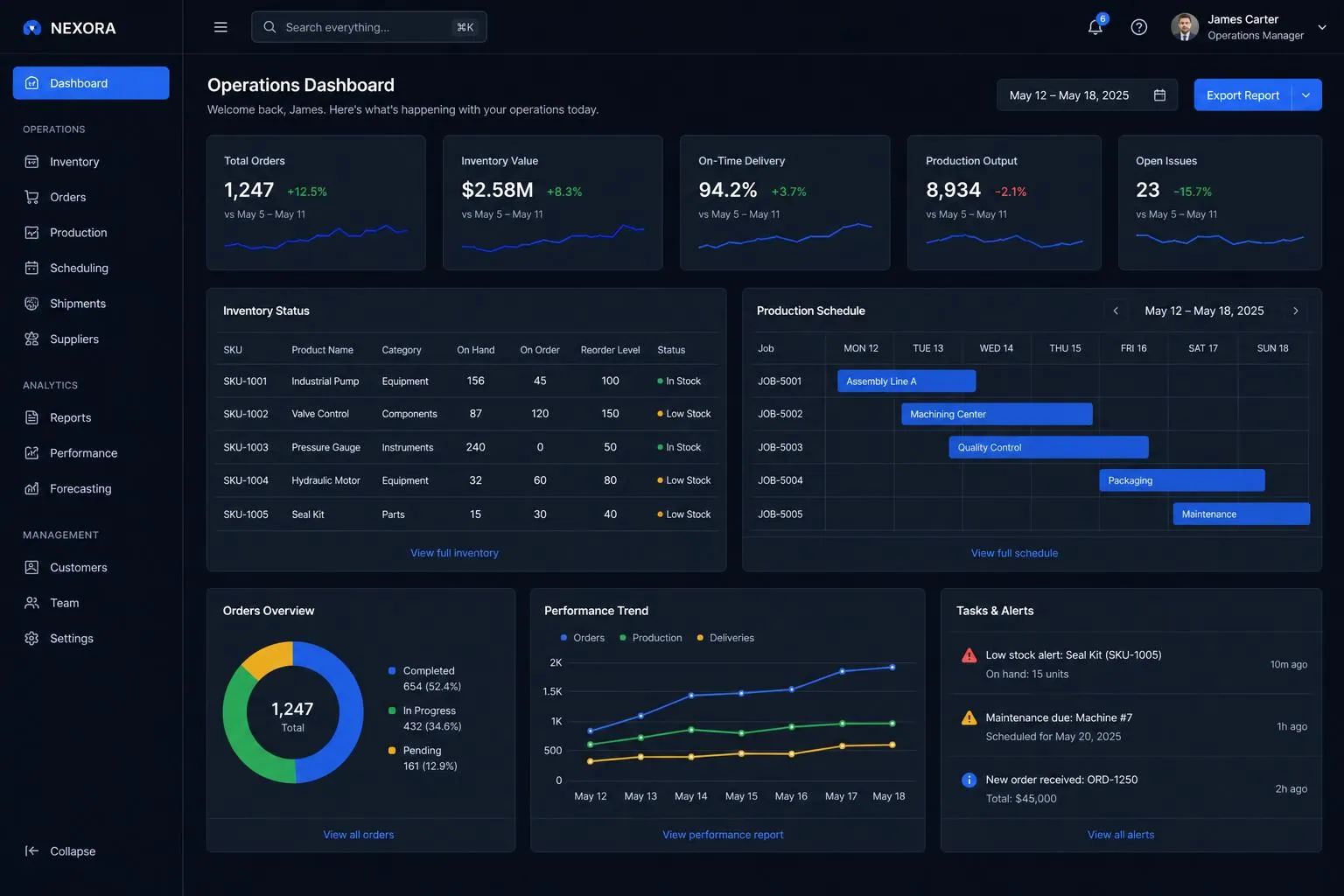This screenshot has height=896, width=1344.
Task: Click the yellow maintenance warning icon
Action: (969, 718)
